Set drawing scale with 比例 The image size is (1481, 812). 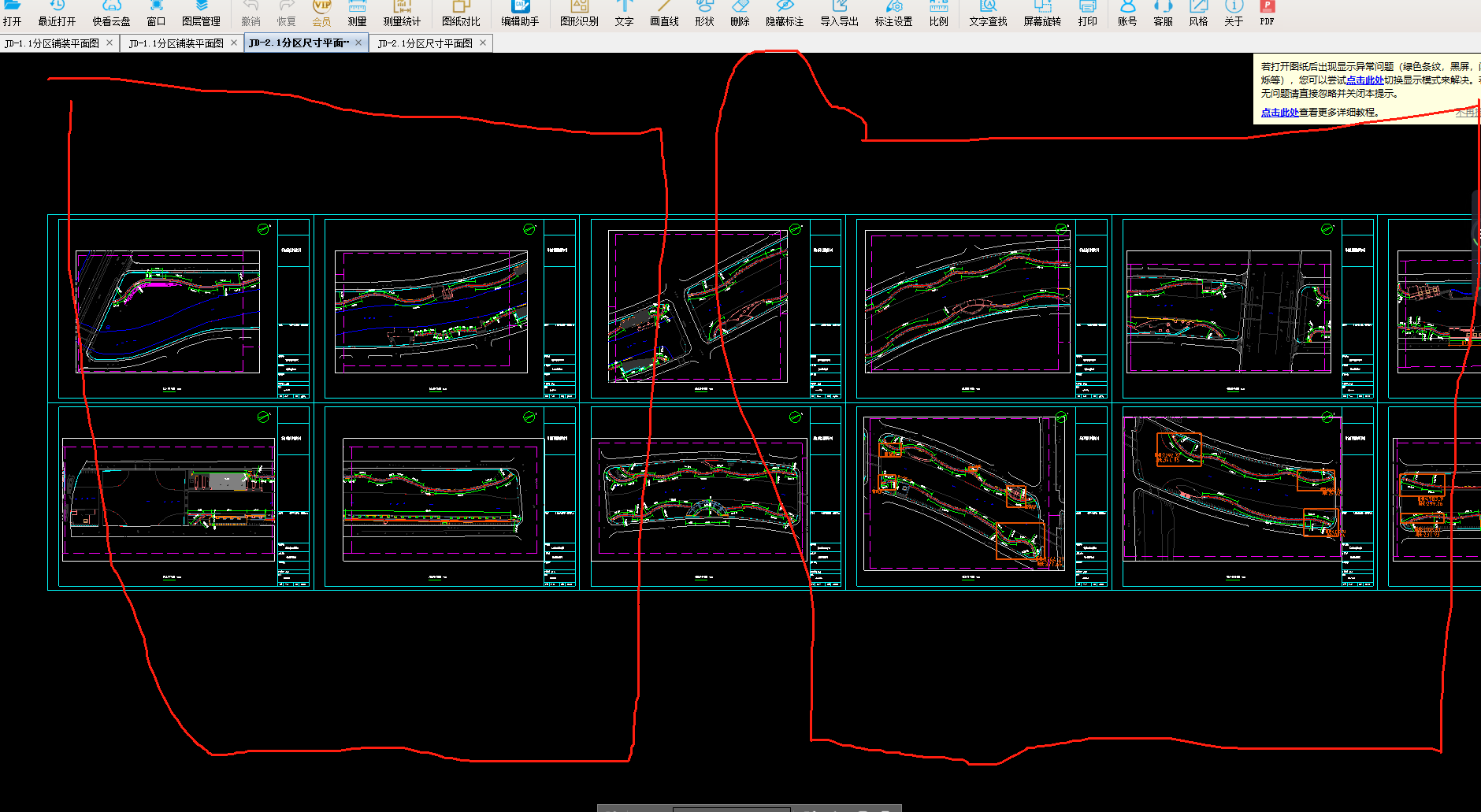(x=938, y=13)
